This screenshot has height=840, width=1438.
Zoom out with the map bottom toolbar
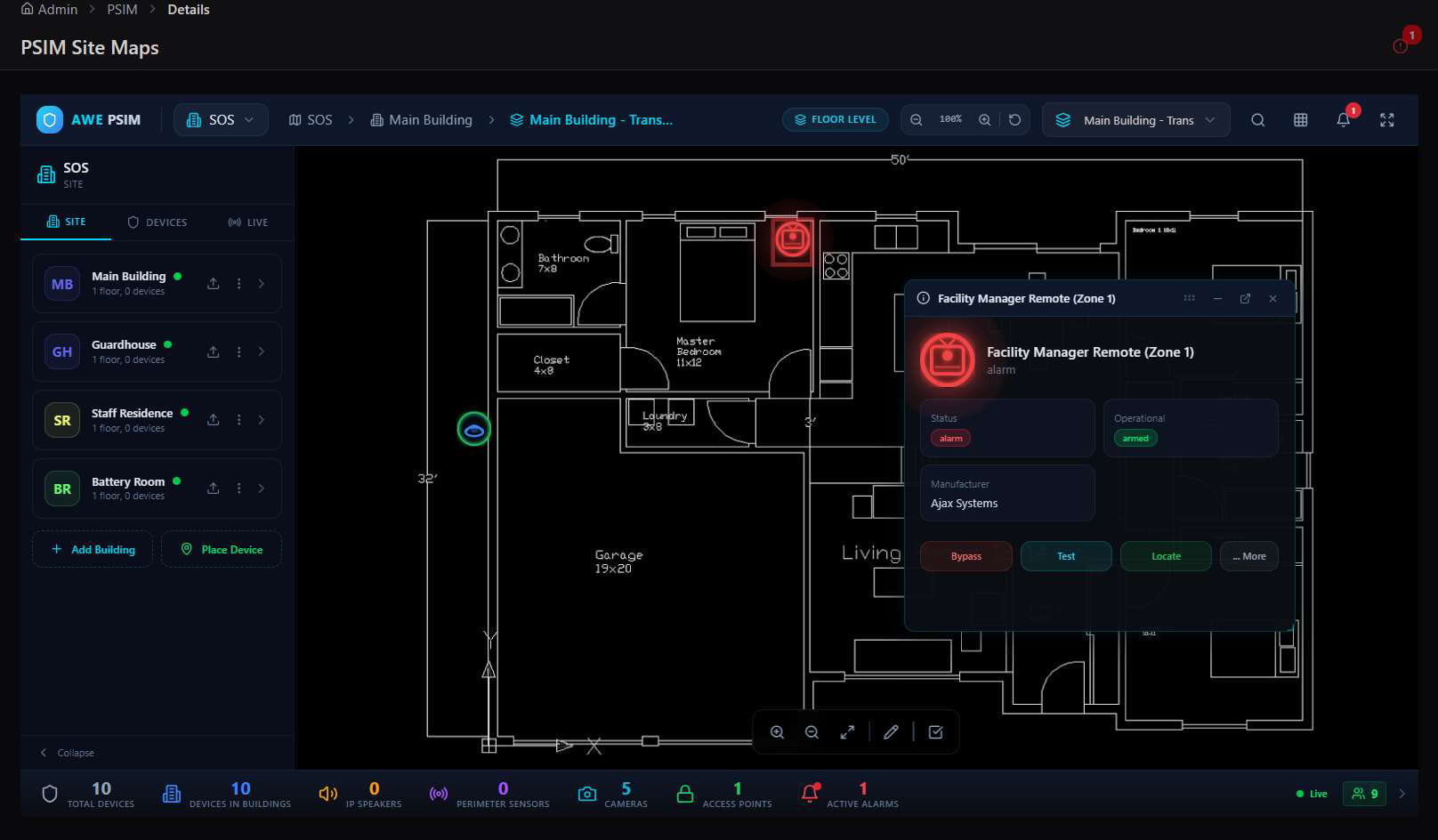[812, 732]
